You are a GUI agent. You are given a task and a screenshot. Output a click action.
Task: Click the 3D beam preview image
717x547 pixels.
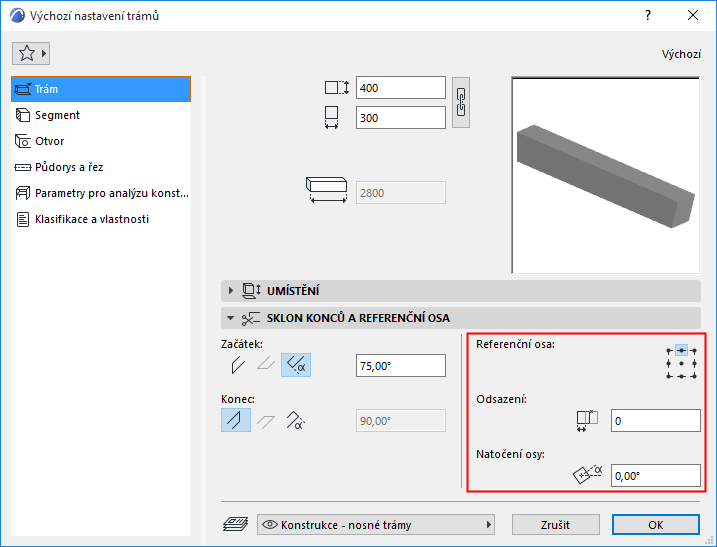(605, 175)
